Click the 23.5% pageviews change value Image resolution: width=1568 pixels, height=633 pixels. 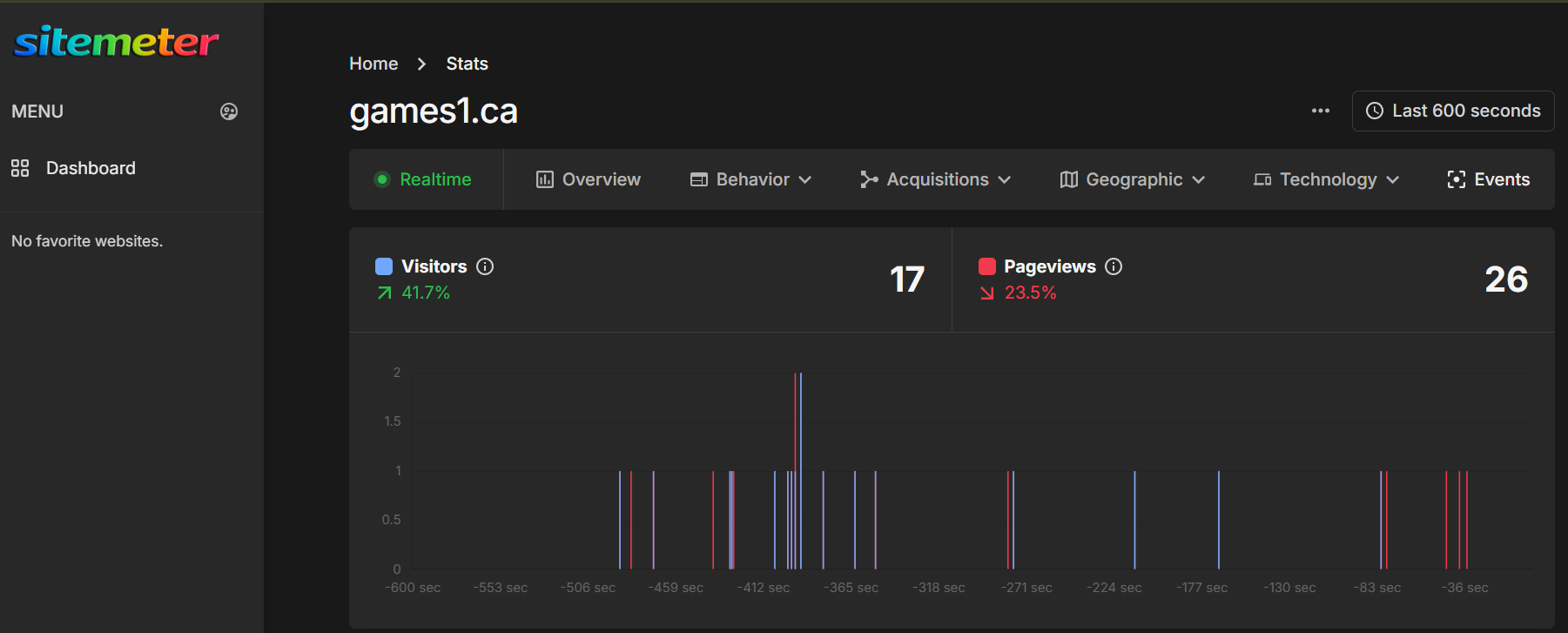click(x=1031, y=293)
